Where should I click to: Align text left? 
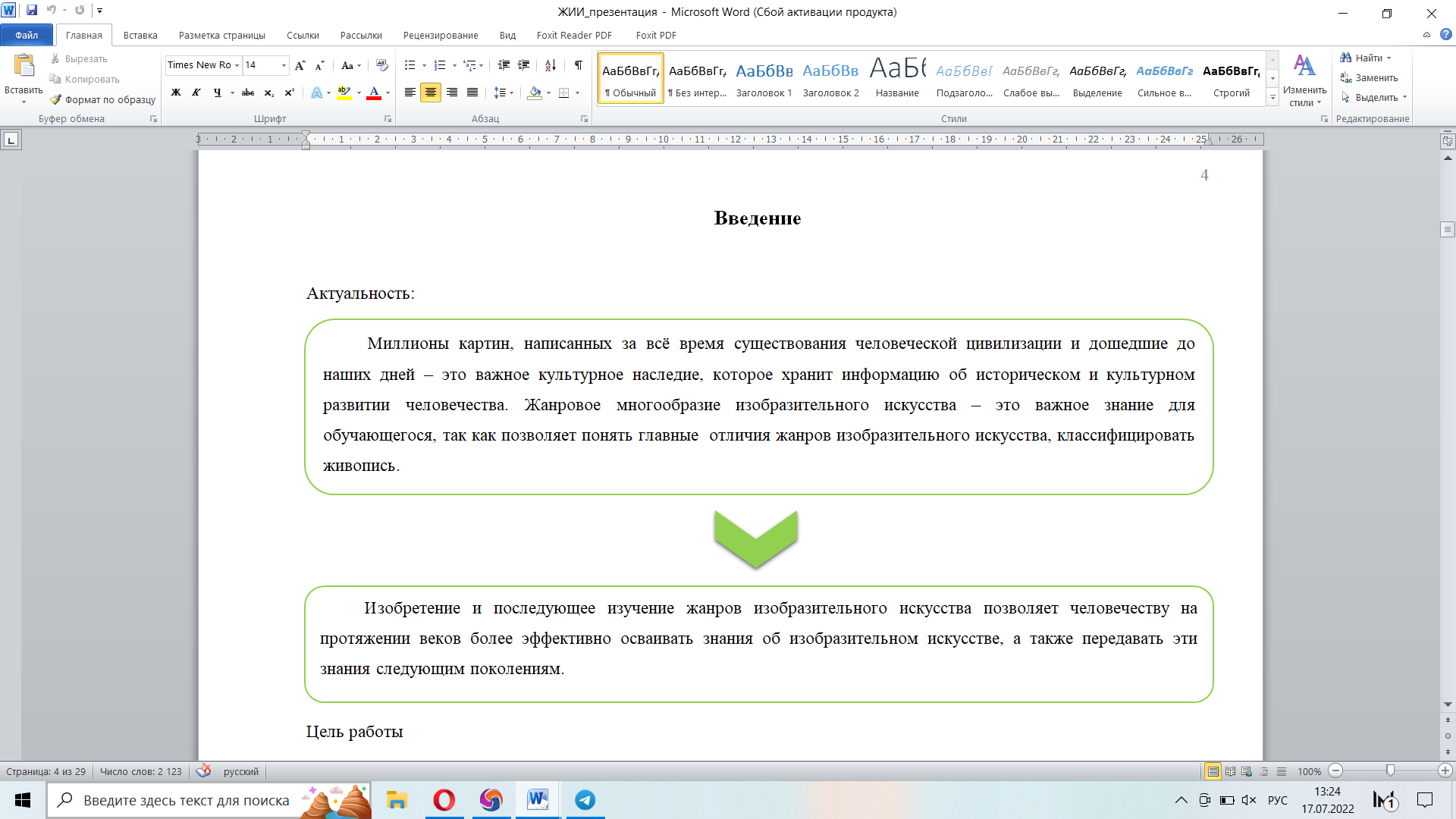click(409, 93)
